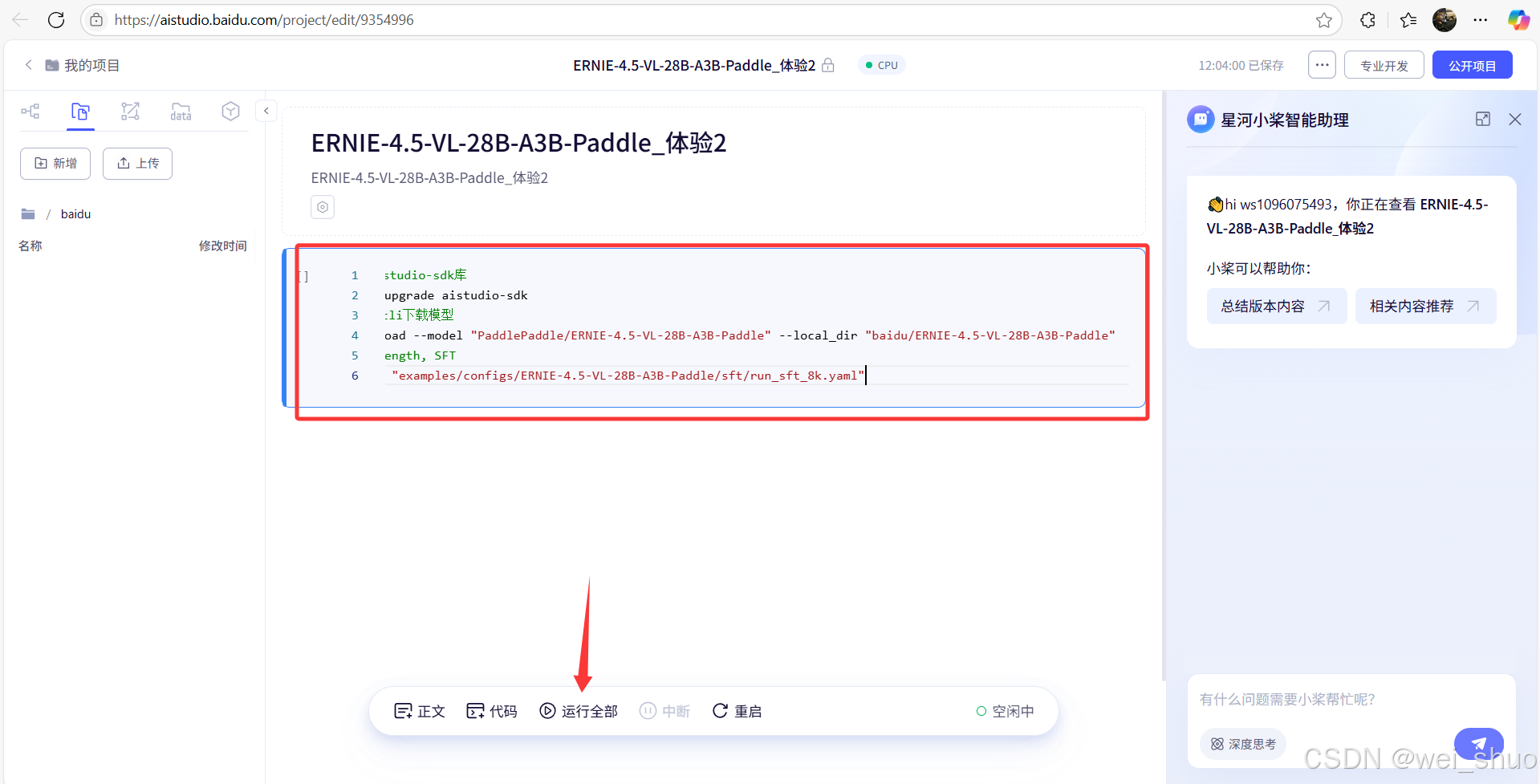Click the 新增 button

pos(55,164)
